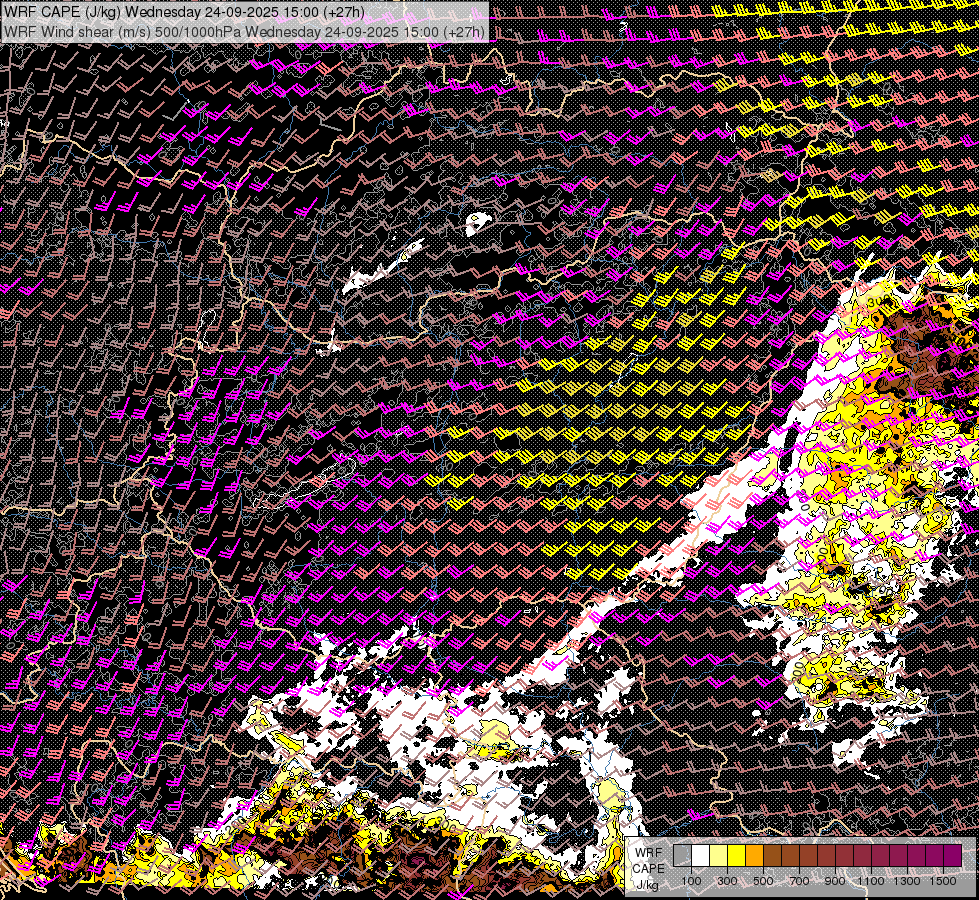
Task: Click the WRF label in legend
Action: tap(649, 853)
